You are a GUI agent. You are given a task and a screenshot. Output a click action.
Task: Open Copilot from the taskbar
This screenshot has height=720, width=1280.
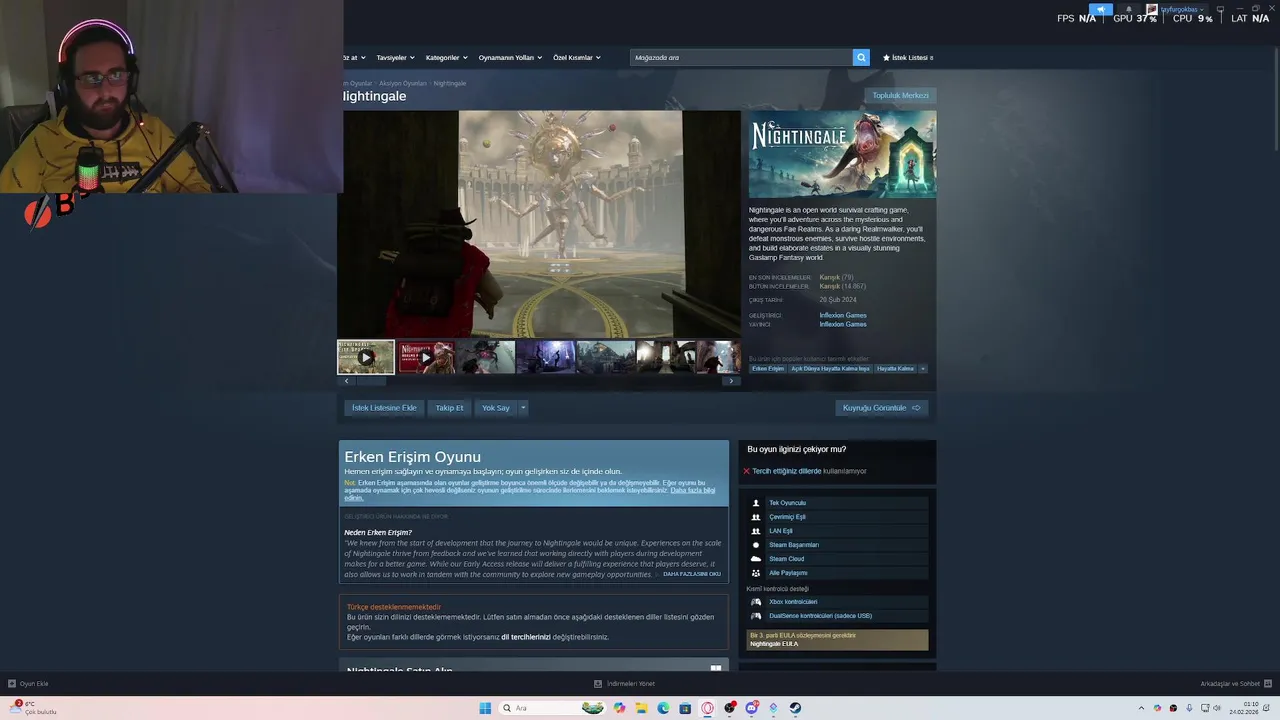pos(619,708)
